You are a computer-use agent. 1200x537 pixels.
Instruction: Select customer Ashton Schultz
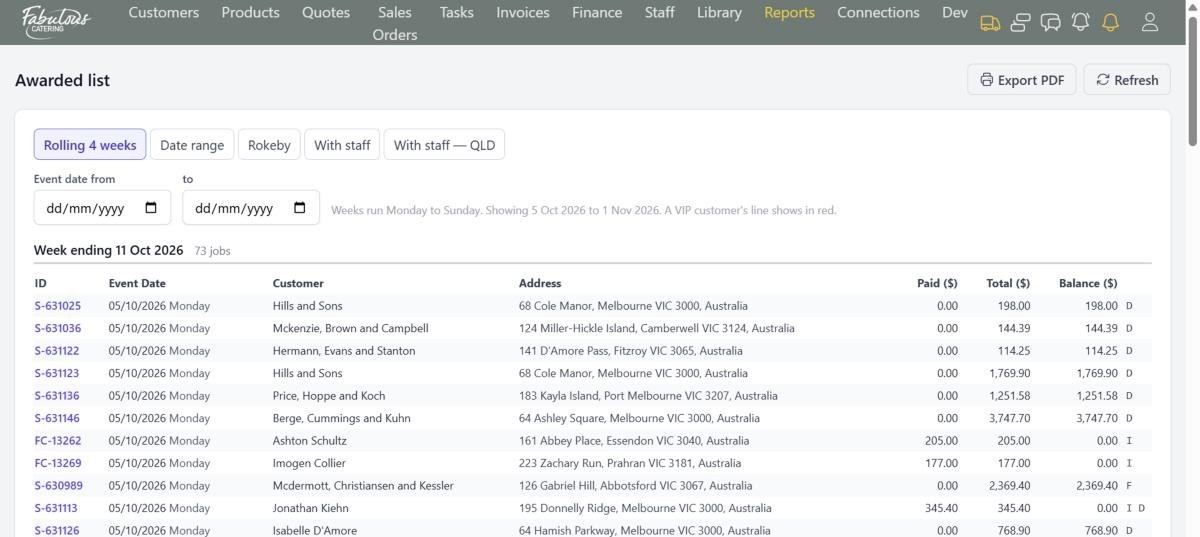tap(310, 441)
